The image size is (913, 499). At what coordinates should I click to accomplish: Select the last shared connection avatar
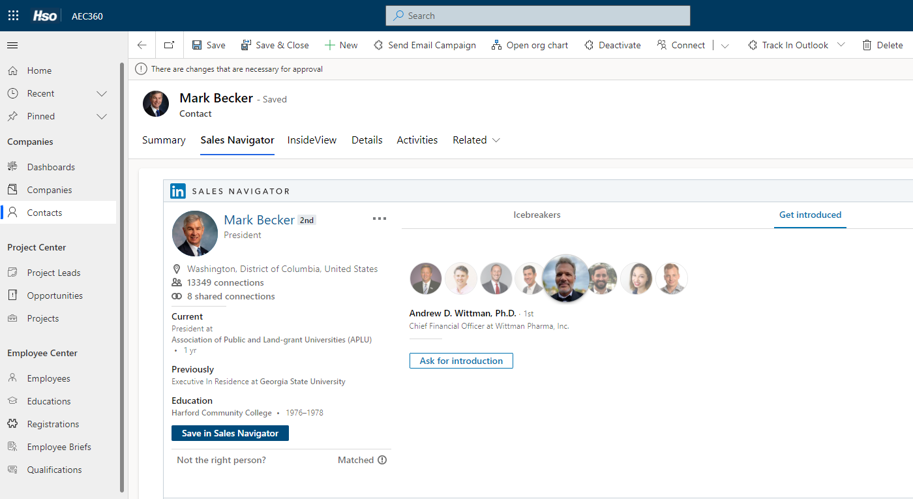tap(671, 278)
